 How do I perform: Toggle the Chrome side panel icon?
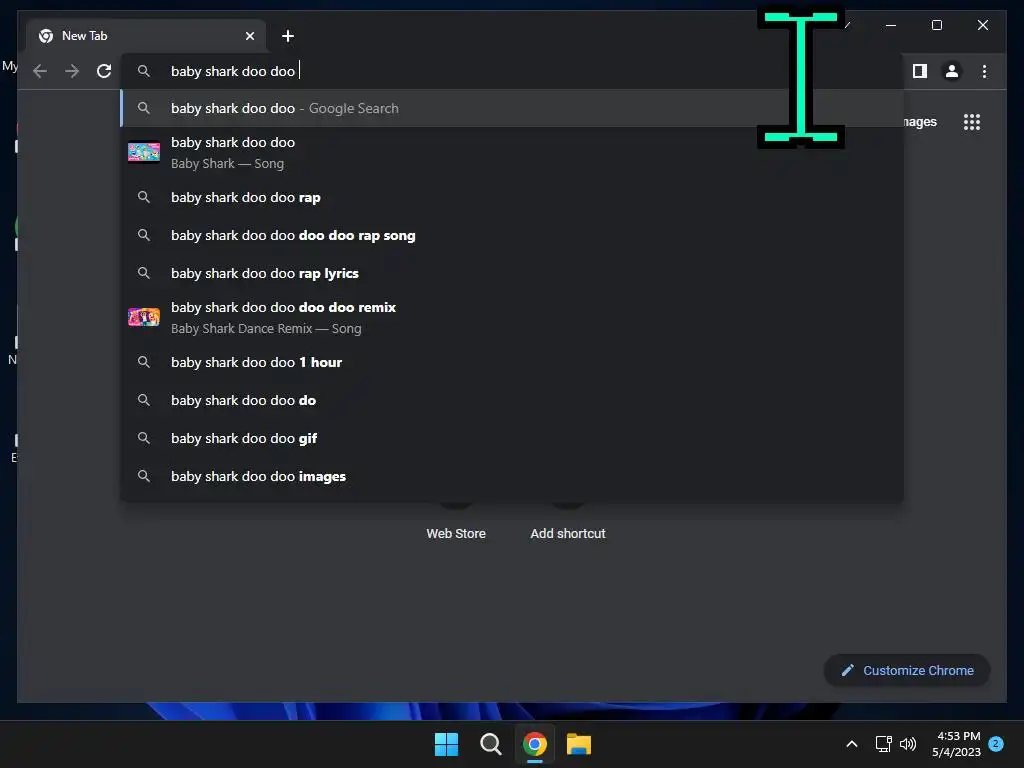point(920,71)
